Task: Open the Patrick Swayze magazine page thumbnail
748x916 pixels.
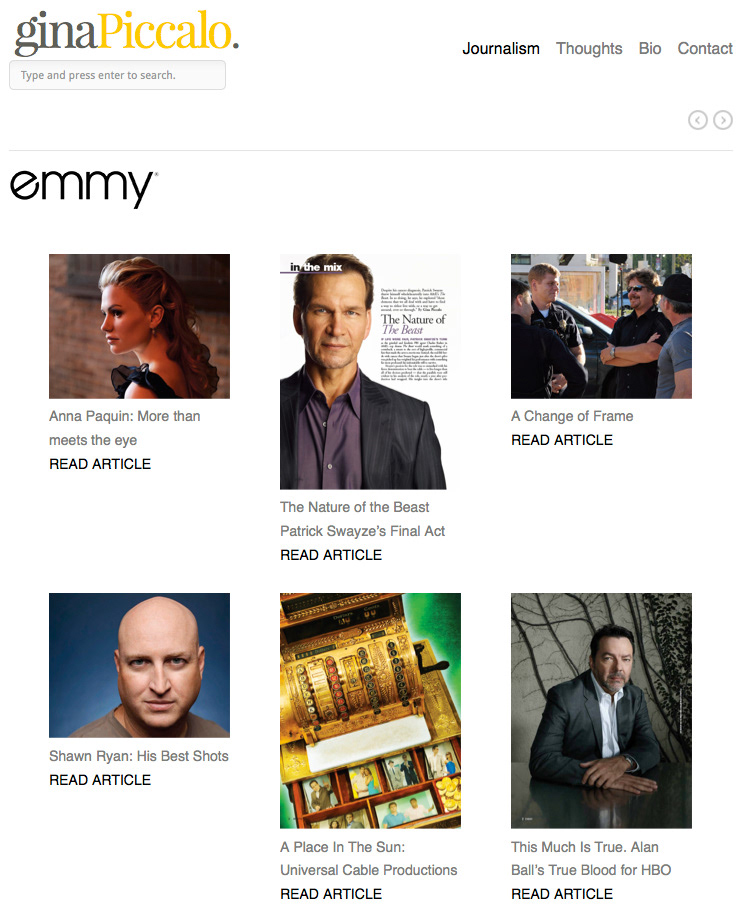Action: 370,372
